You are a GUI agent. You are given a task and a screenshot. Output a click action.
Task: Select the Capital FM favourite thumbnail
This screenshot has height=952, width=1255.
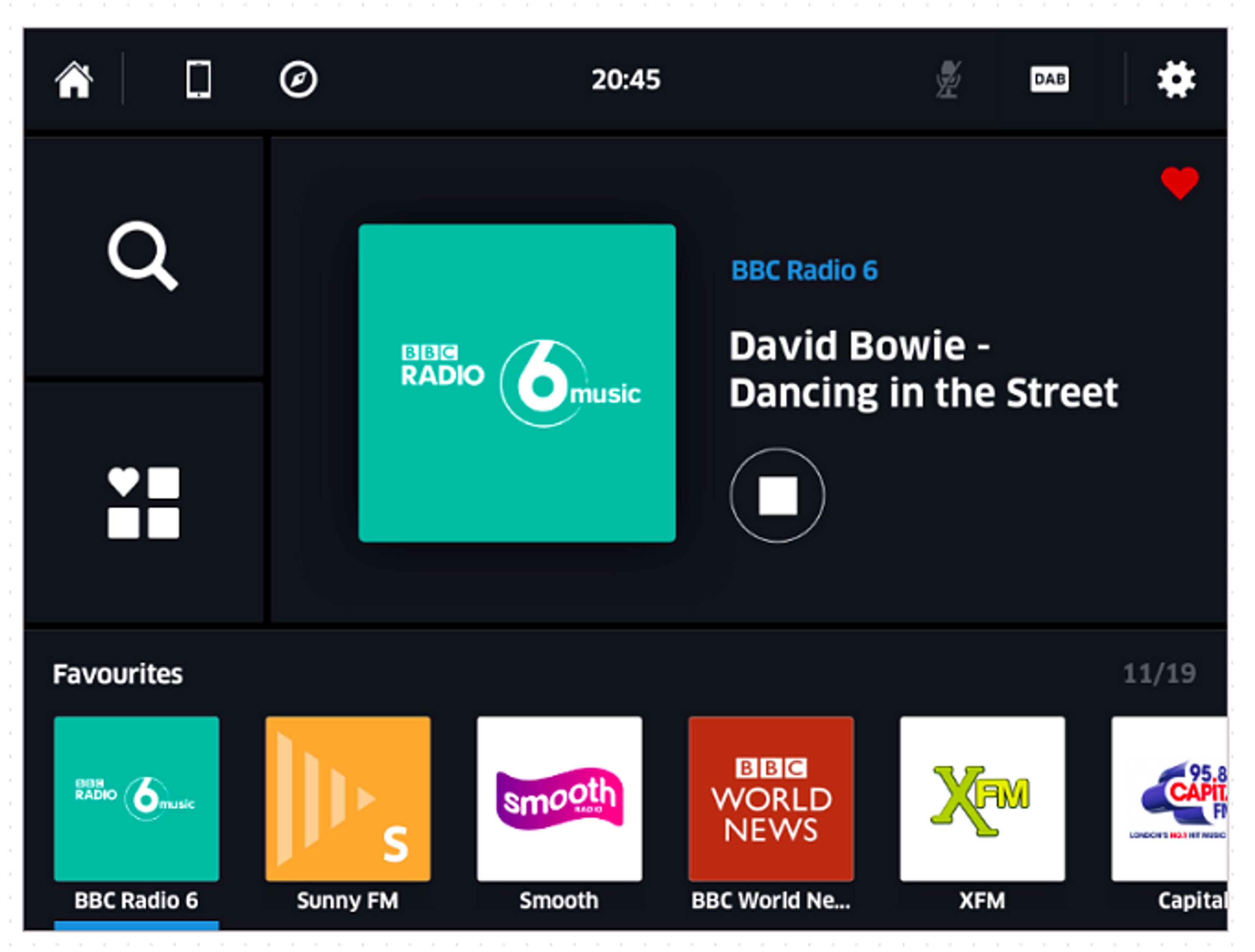[1169, 799]
